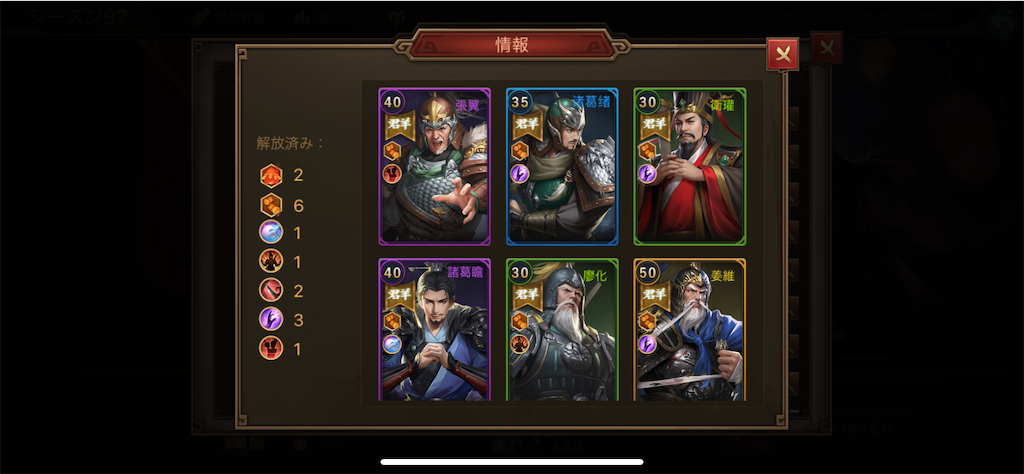Tap the level 50 badge on 姜維's card
Viewport: 1024px width, 474px height.
point(648,273)
